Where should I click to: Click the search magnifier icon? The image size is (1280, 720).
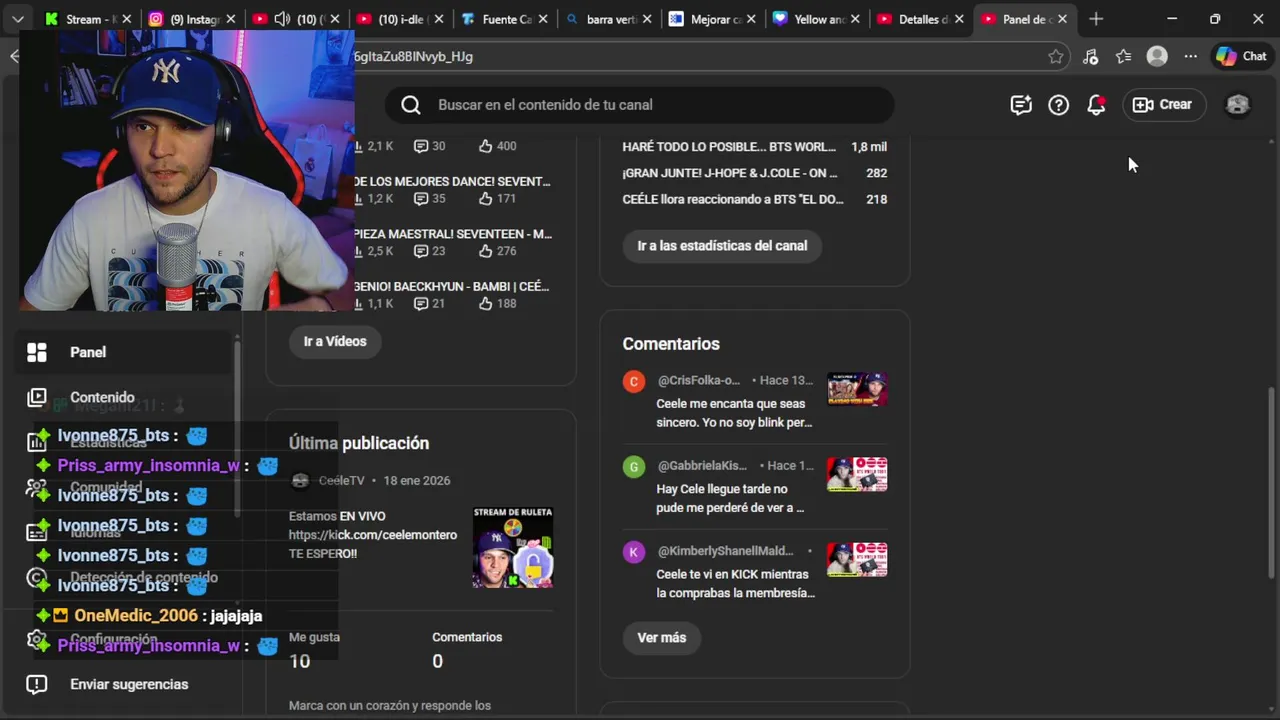(x=411, y=105)
